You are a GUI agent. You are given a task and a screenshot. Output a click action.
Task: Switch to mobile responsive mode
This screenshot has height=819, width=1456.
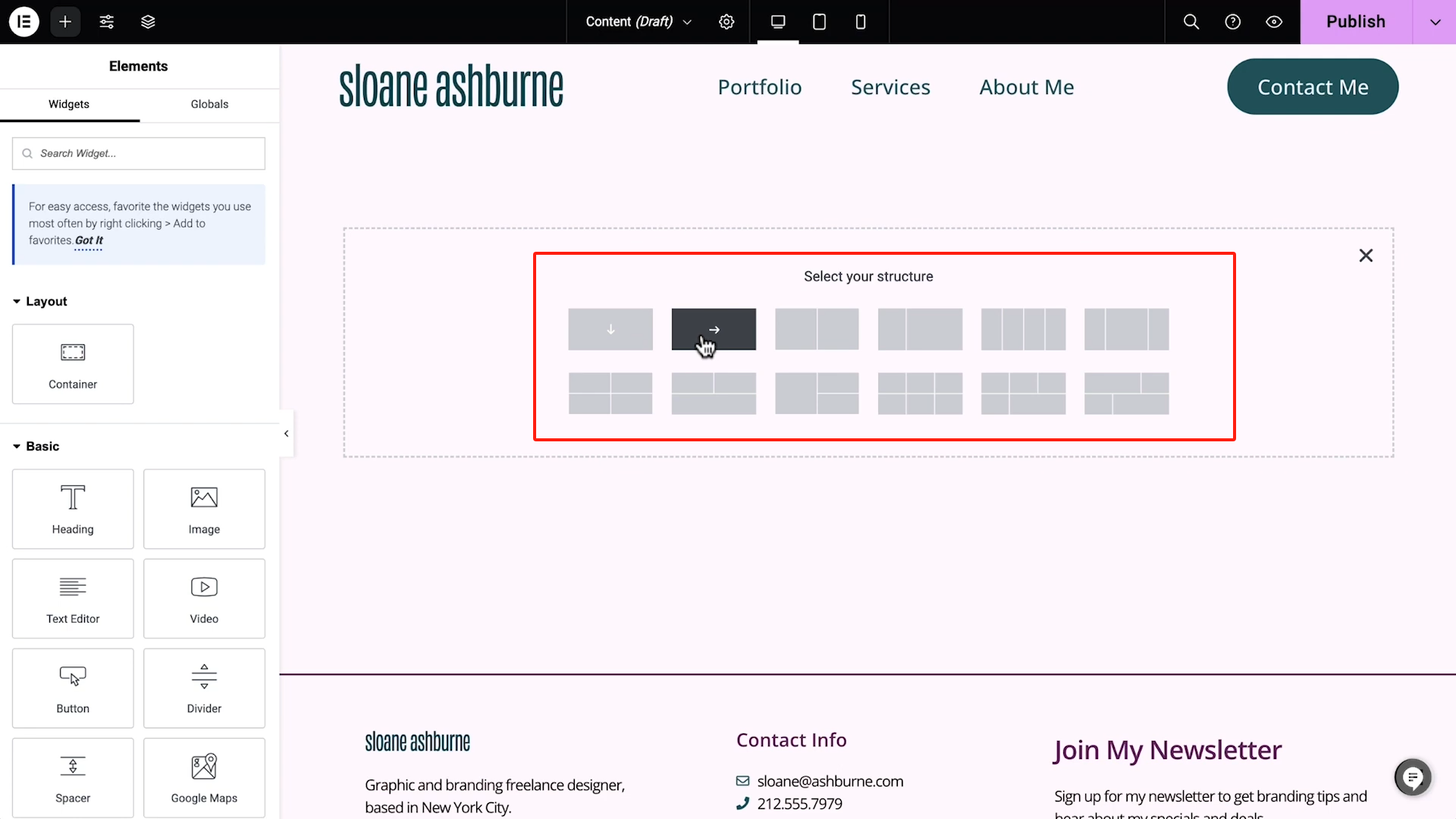[860, 22]
